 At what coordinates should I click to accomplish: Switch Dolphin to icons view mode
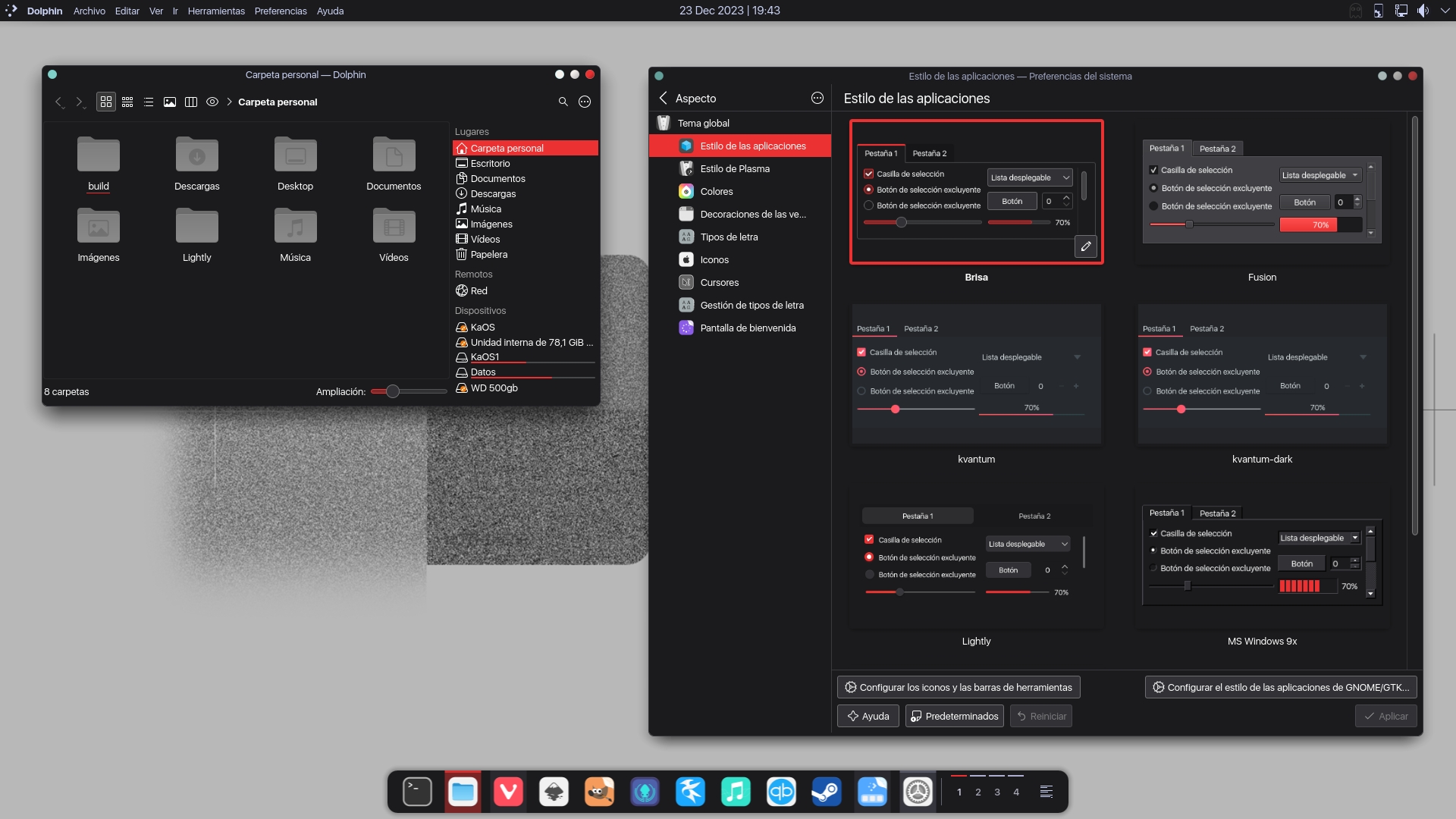(106, 102)
